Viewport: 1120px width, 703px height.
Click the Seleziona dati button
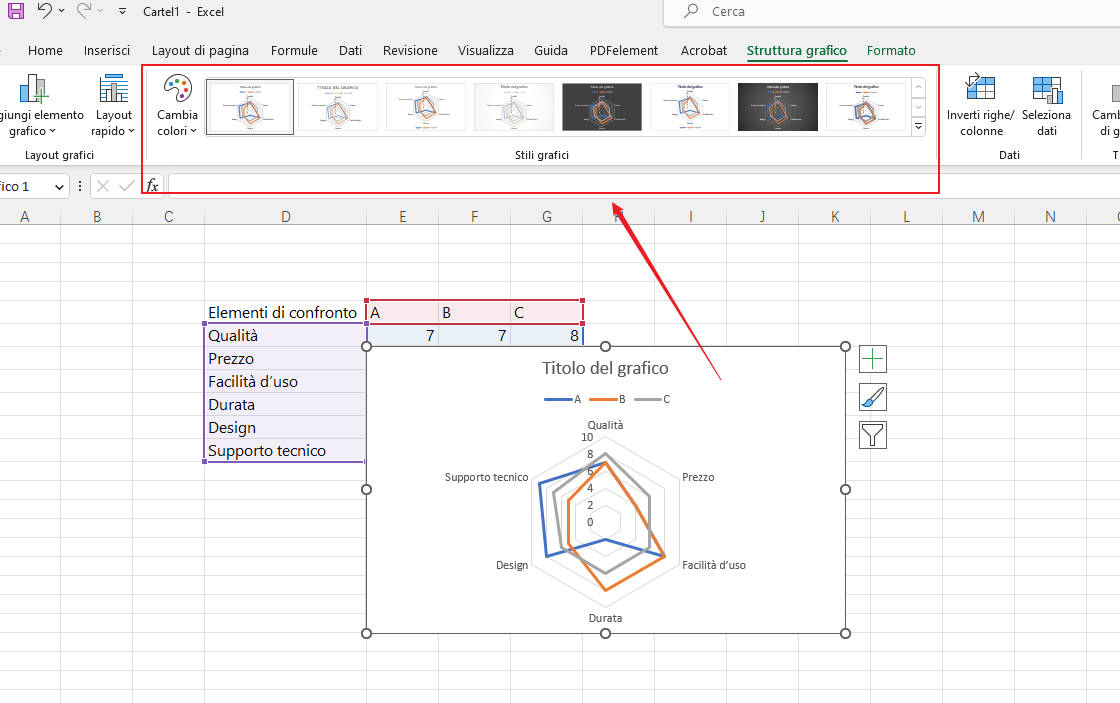click(x=1046, y=106)
